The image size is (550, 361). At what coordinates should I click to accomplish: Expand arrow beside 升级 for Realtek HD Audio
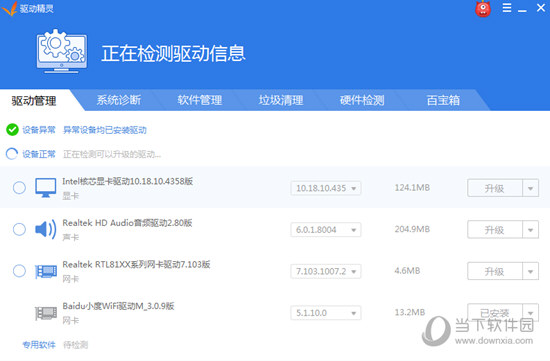[530, 230]
